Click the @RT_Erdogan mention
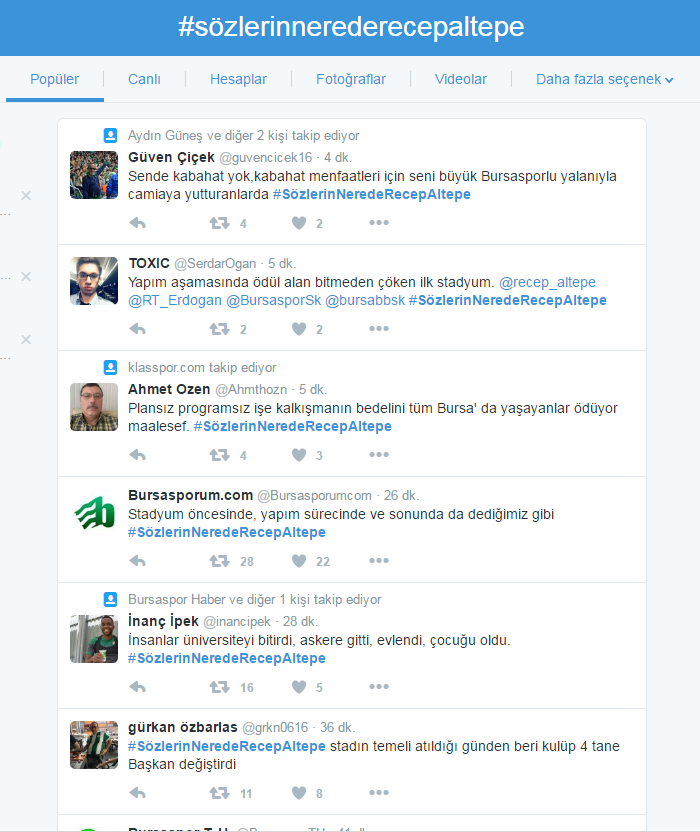Image resolution: width=700 pixels, height=832 pixels. pyautogui.click(x=175, y=300)
